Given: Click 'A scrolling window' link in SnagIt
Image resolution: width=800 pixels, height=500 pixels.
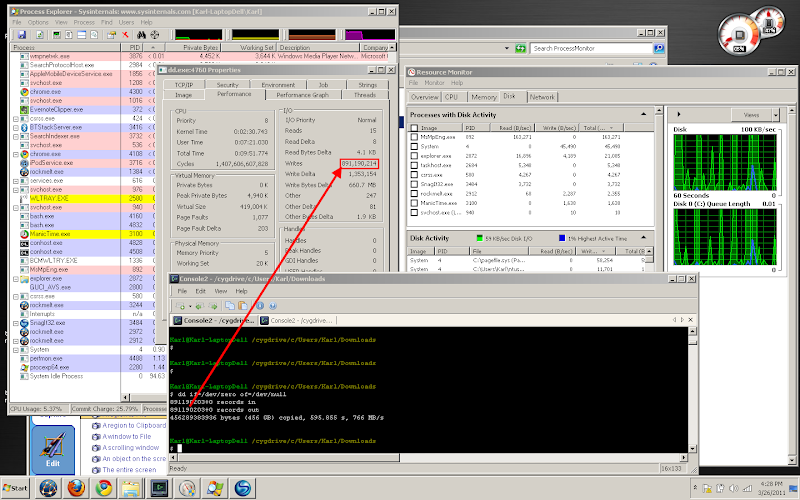Looking at the screenshot, I should (131, 447).
